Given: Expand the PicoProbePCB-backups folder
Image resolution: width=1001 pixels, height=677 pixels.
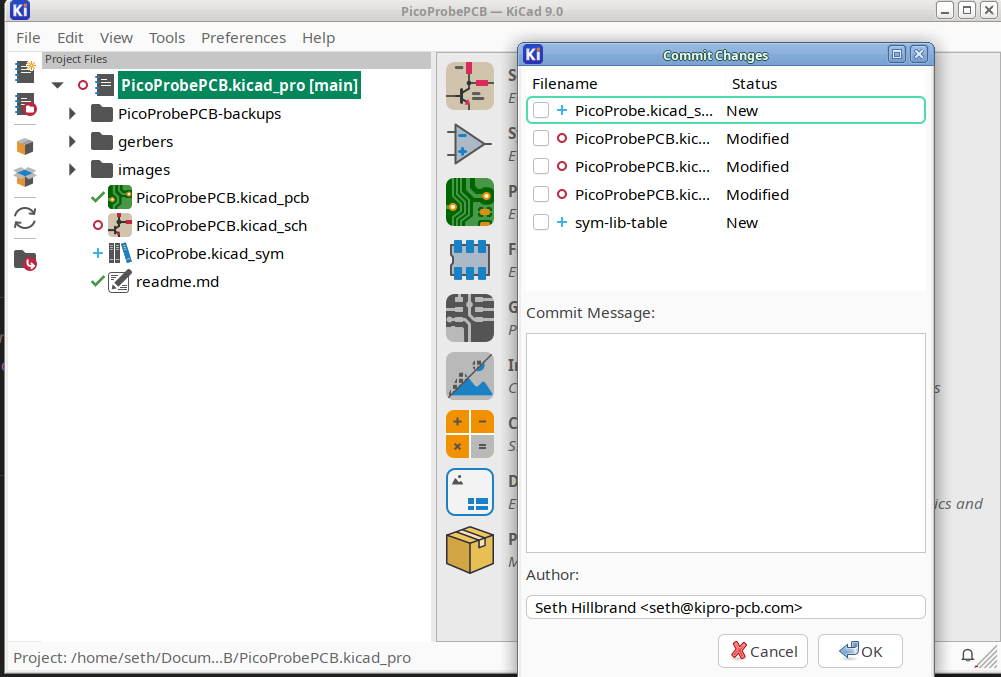Looking at the screenshot, I should (72, 114).
